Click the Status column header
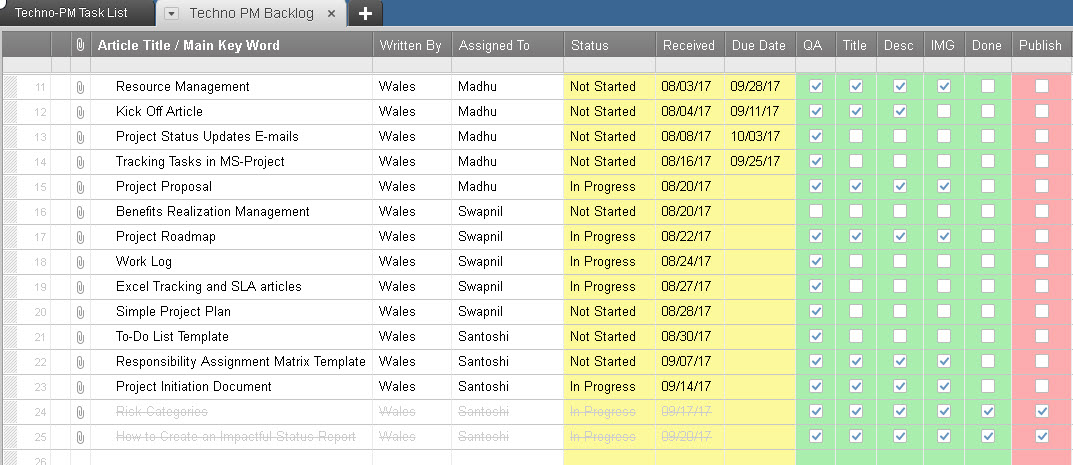The height and width of the screenshot is (465, 1073). [x=610, y=45]
